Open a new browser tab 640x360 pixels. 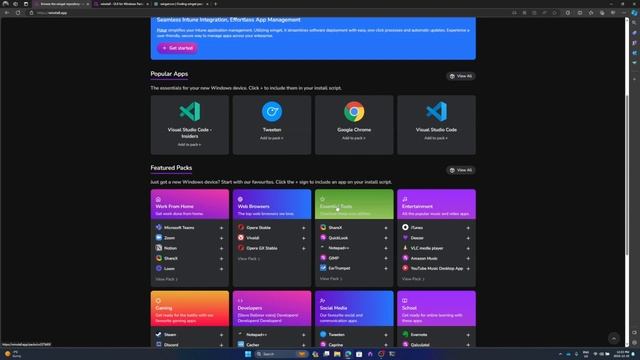tap(216, 4)
